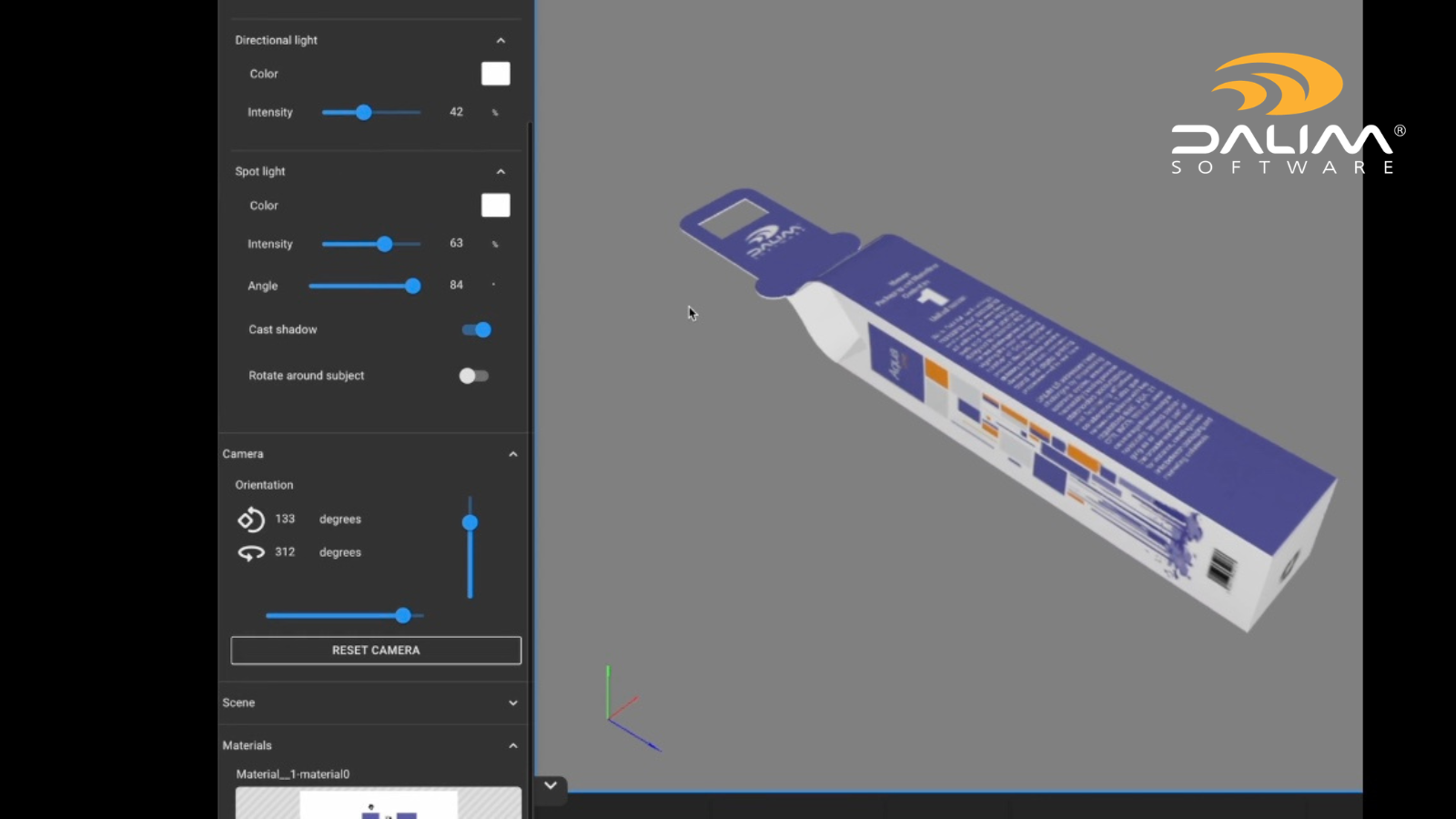Click the Cast shadow label
The height and width of the screenshot is (819, 1456).
coord(283,329)
